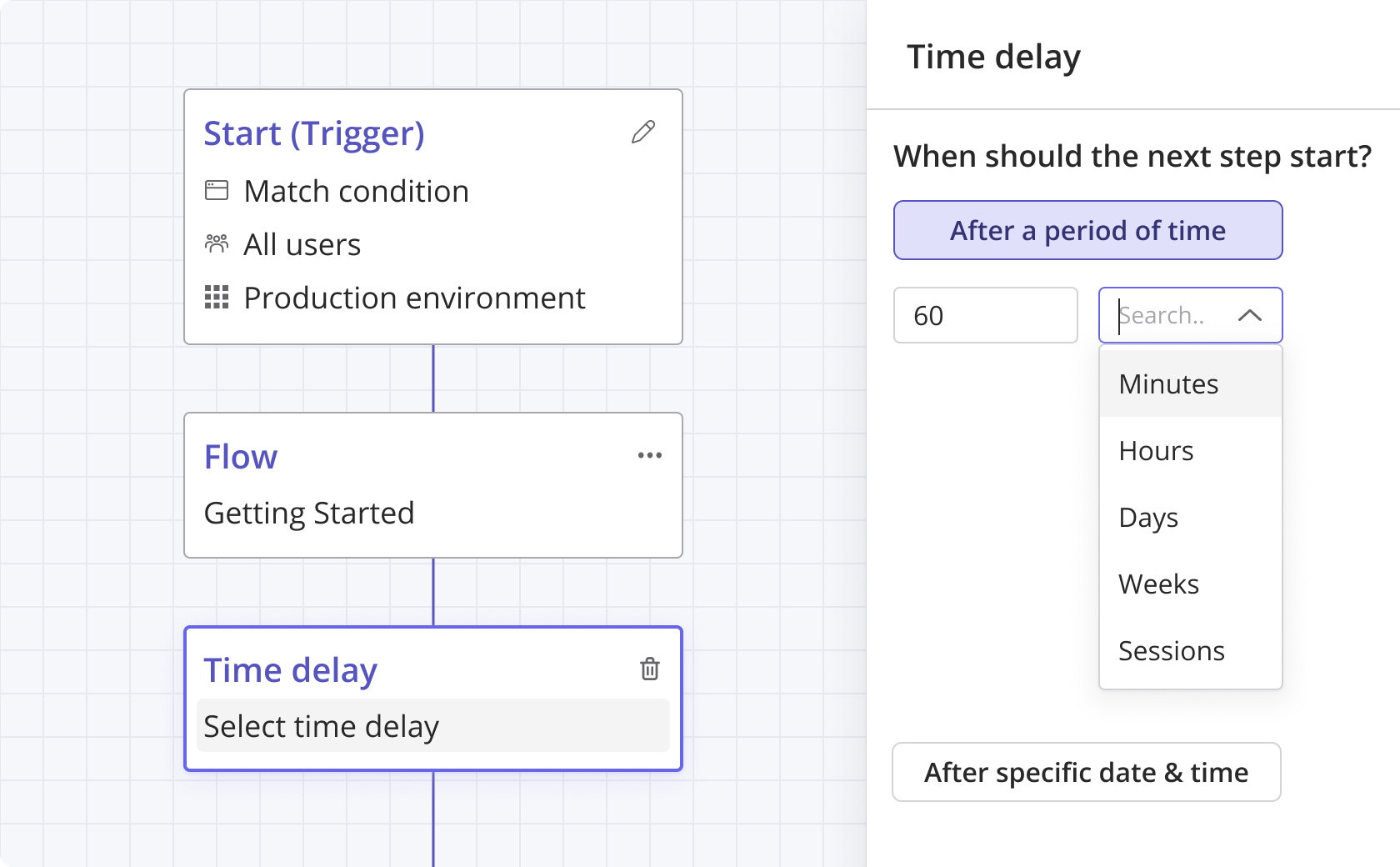The height and width of the screenshot is (867, 1400).
Task: Delete the Time delay step via trash icon
Action: [650, 669]
